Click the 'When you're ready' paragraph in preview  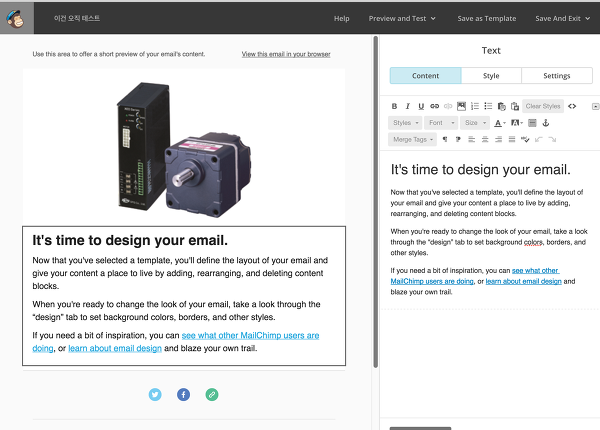tap(176, 311)
